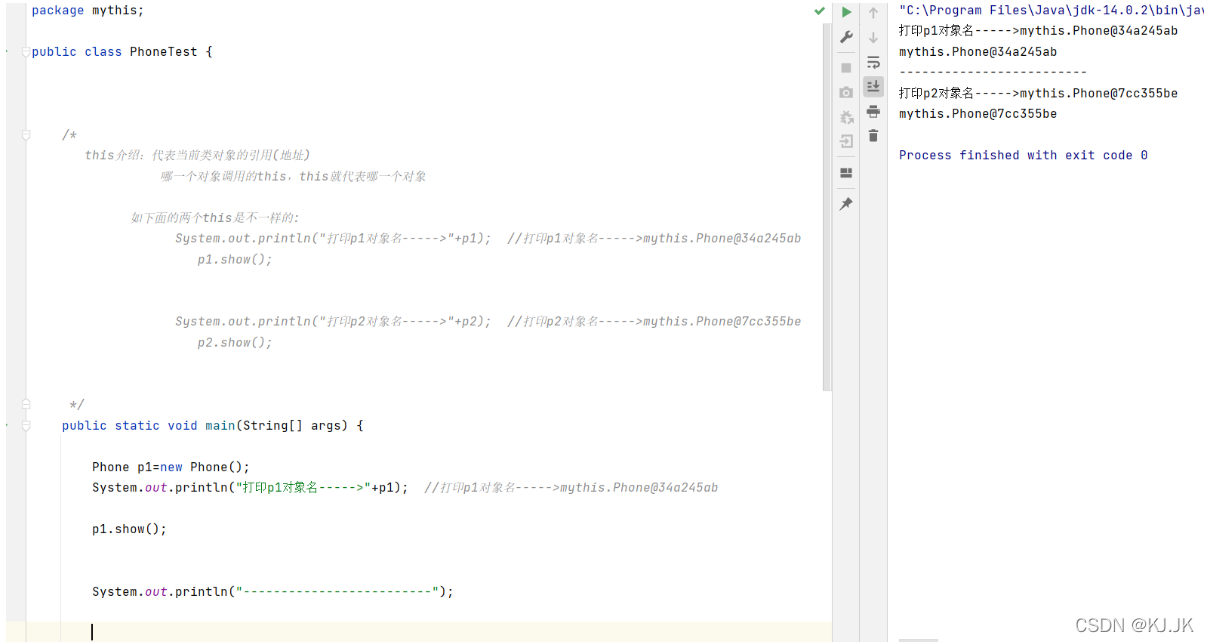
Task: Click the up arrow in console toolbar
Action: (873, 12)
